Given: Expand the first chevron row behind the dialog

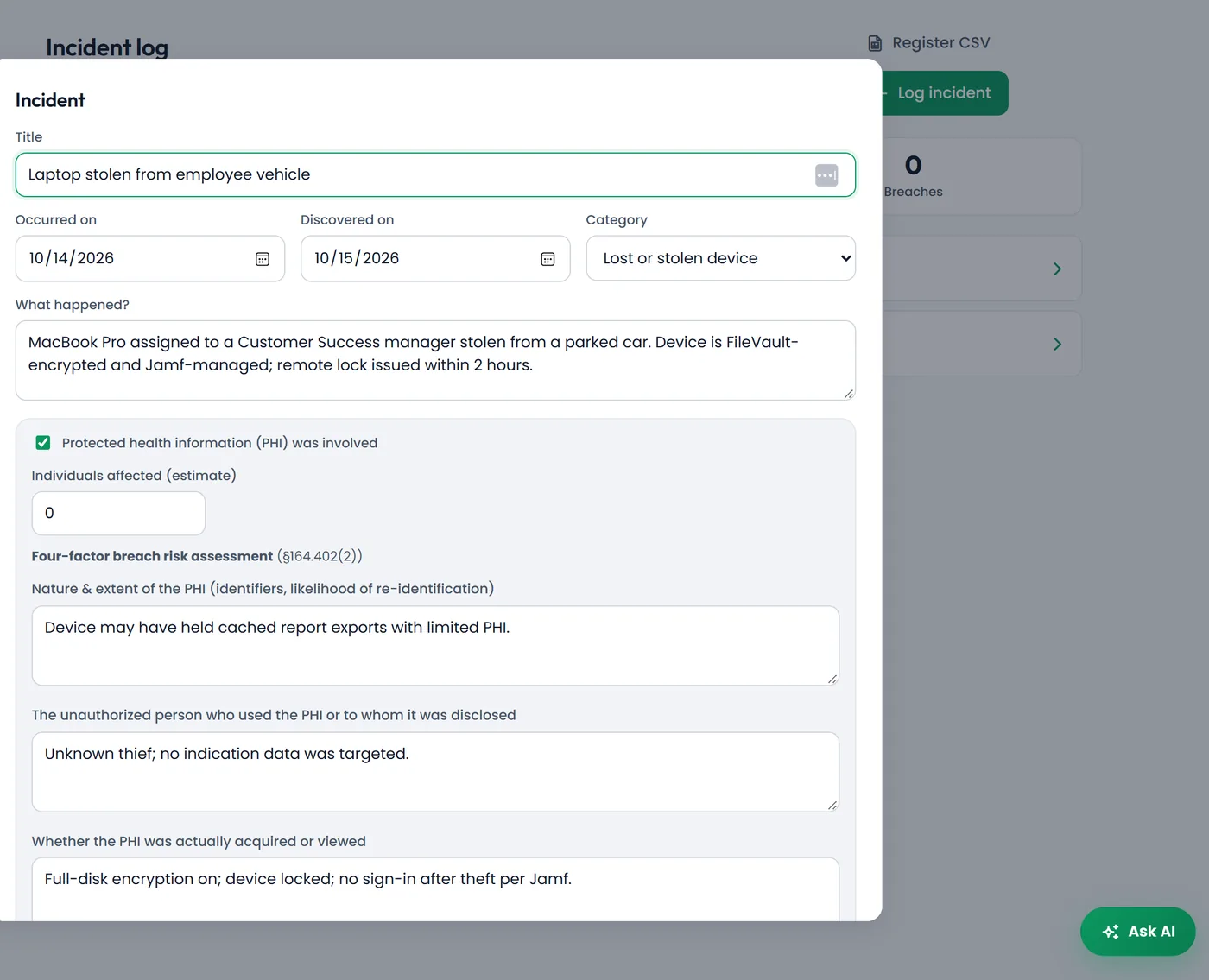Looking at the screenshot, I should (1057, 269).
